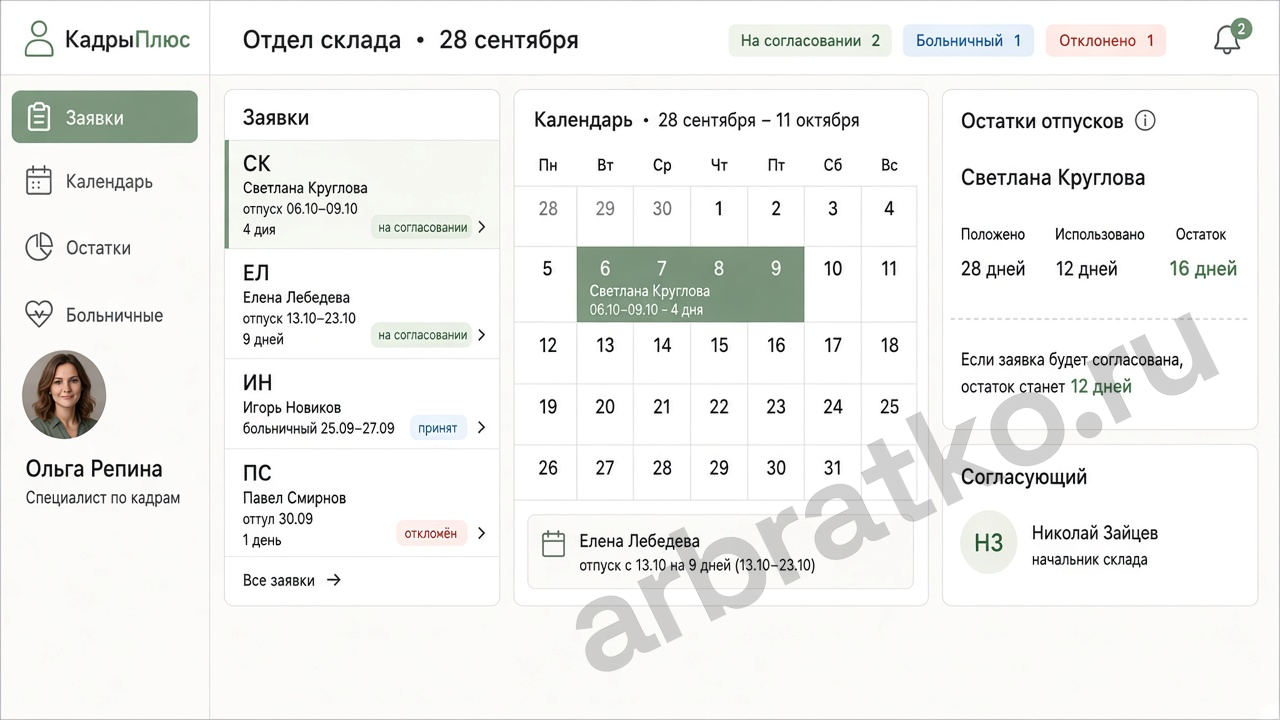The height and width of the screenshot is (720, 1280).
Task: Click the ПС initials in requests list
Action: 257,473
